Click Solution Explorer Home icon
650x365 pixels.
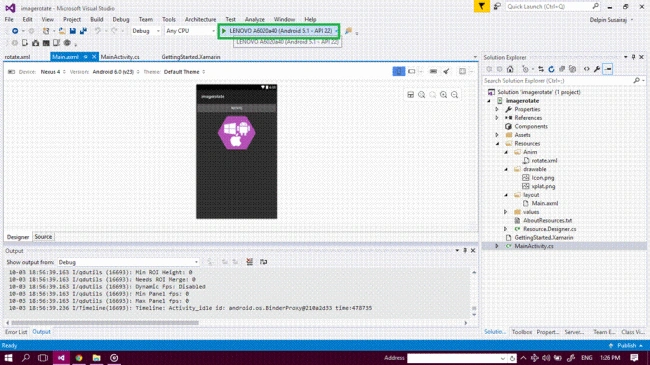(510, 69)
